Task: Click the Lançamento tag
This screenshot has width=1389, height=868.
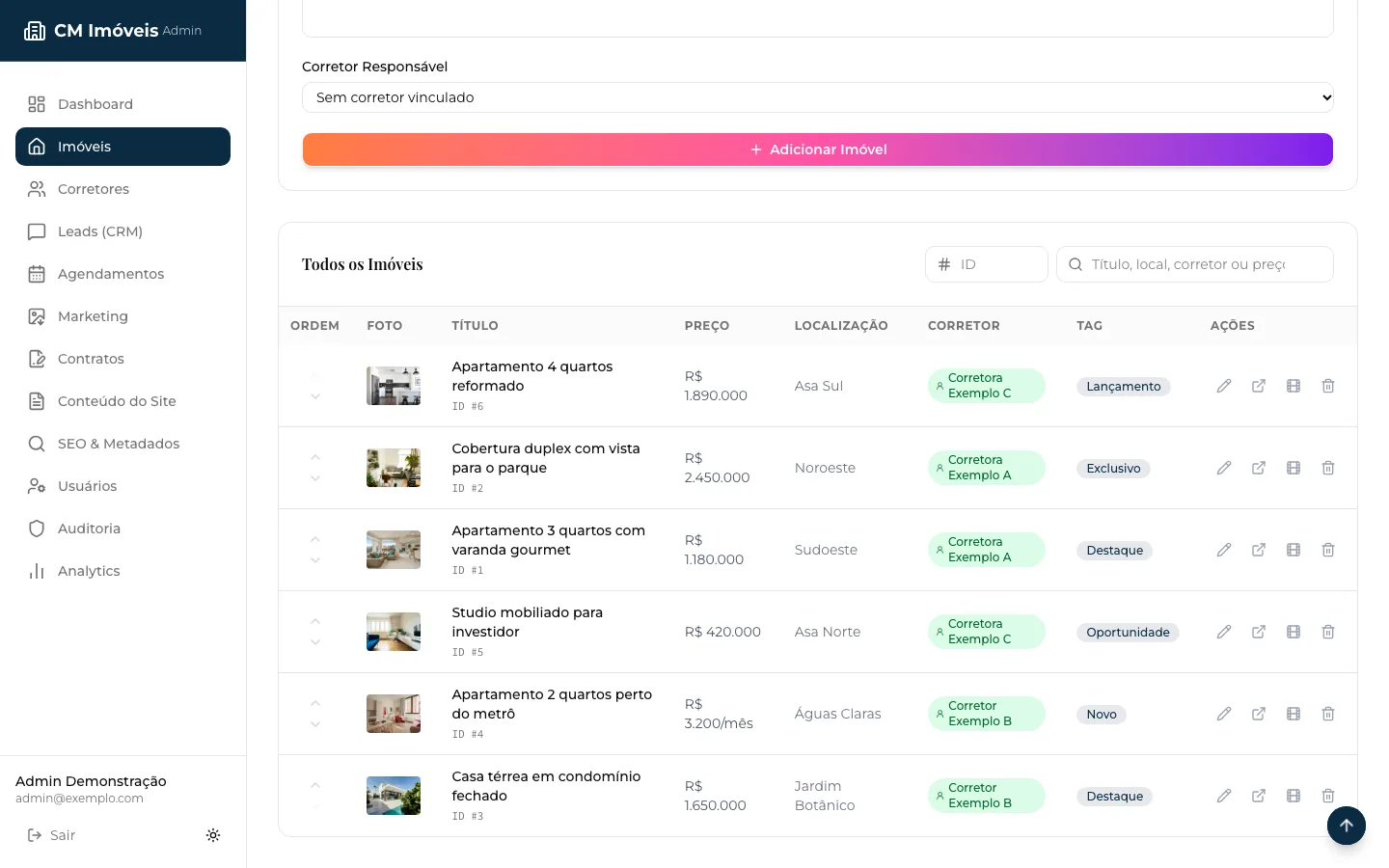Action: pyautogui.click(x=1124, y=387)
